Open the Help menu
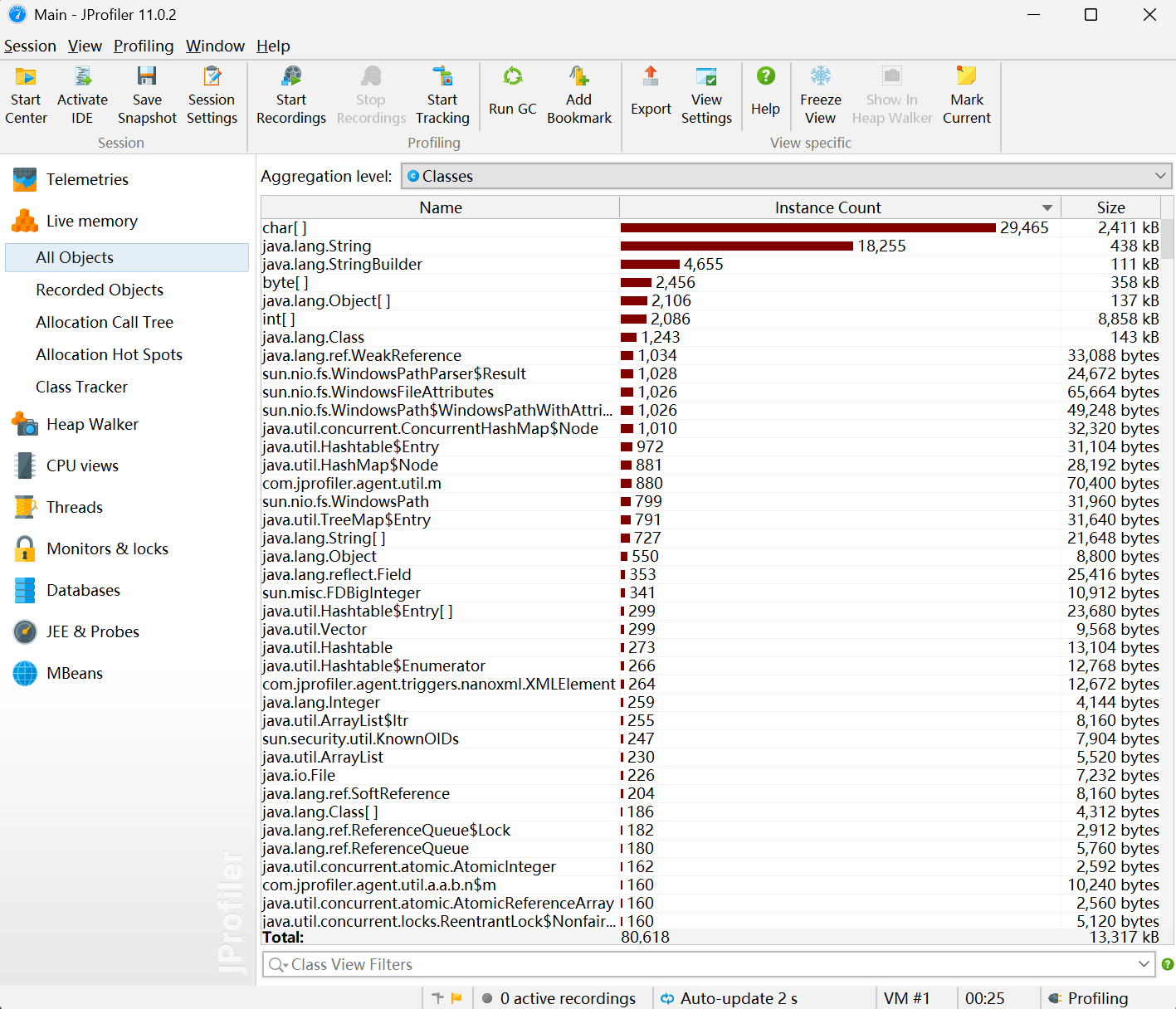 (273, 46)
